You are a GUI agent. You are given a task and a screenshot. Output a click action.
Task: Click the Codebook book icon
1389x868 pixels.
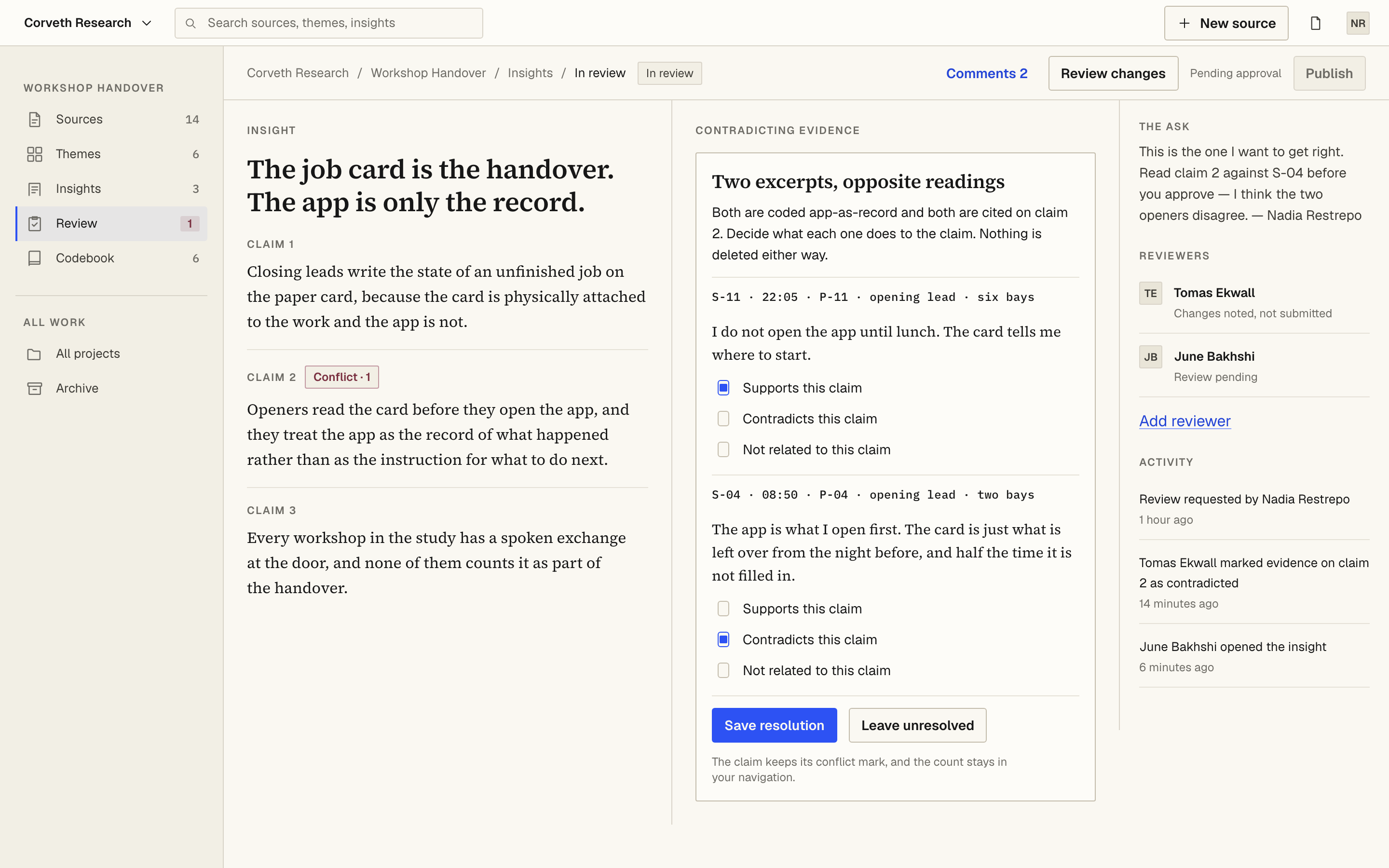click(34, 258)
